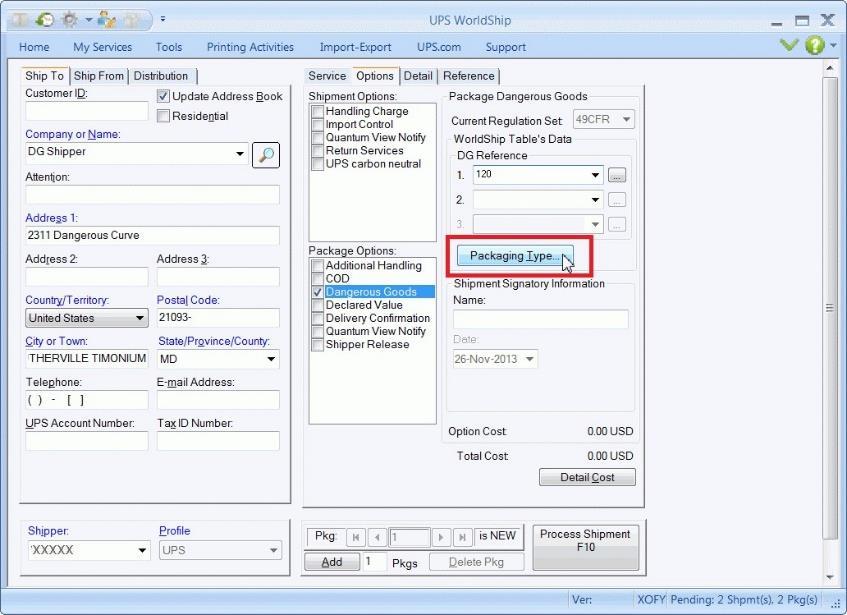
Task: Switch to the Reference tab
Action: point(469,76)
